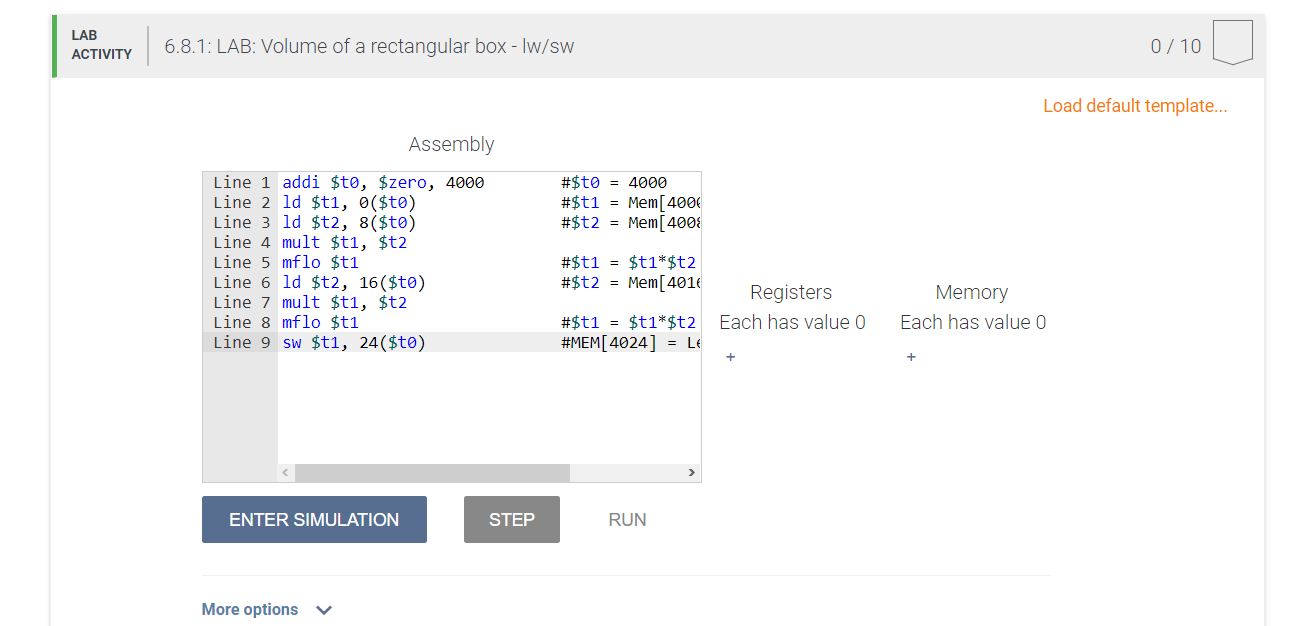Click the right arrow on the code scrollbar

(693, 471)
